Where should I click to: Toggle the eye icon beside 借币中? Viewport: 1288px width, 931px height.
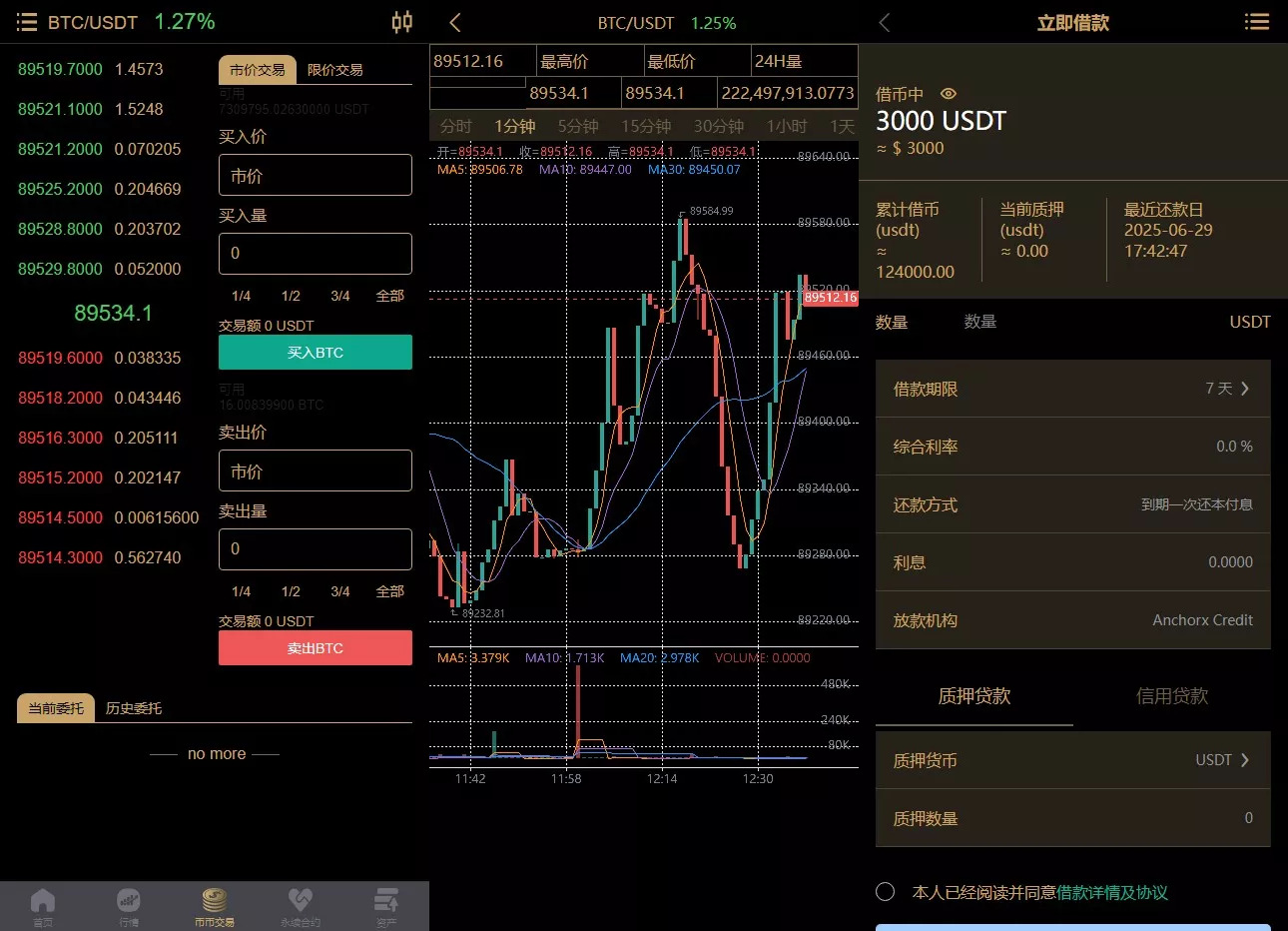coord(947,94)
